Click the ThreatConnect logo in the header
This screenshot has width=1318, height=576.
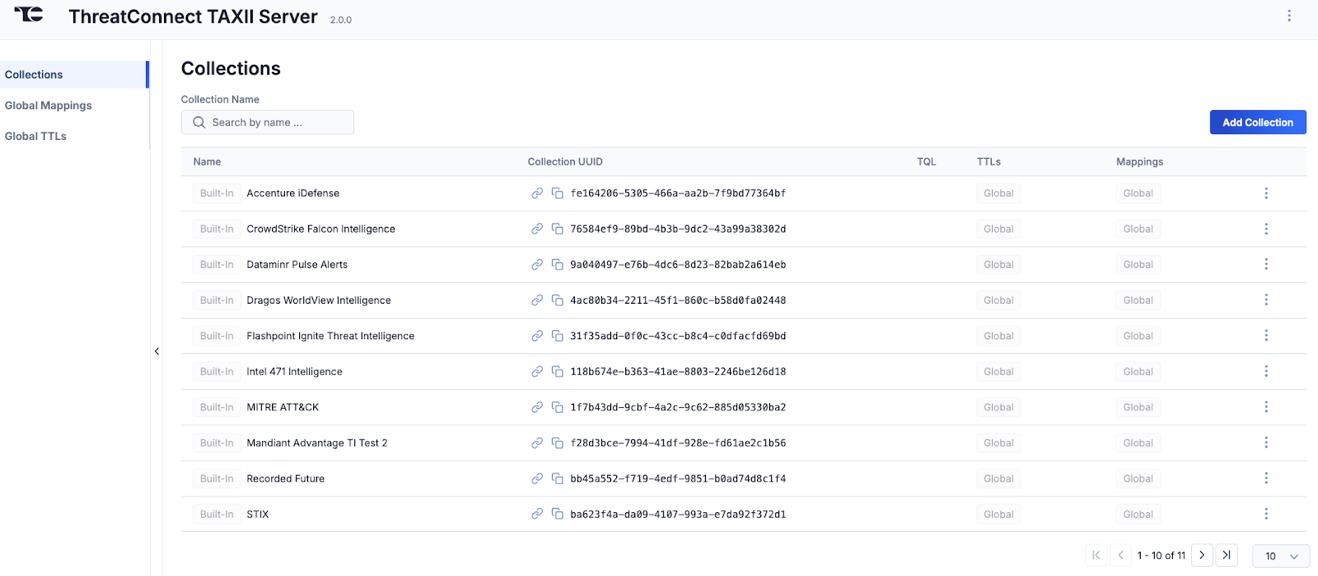coord(29,15)
